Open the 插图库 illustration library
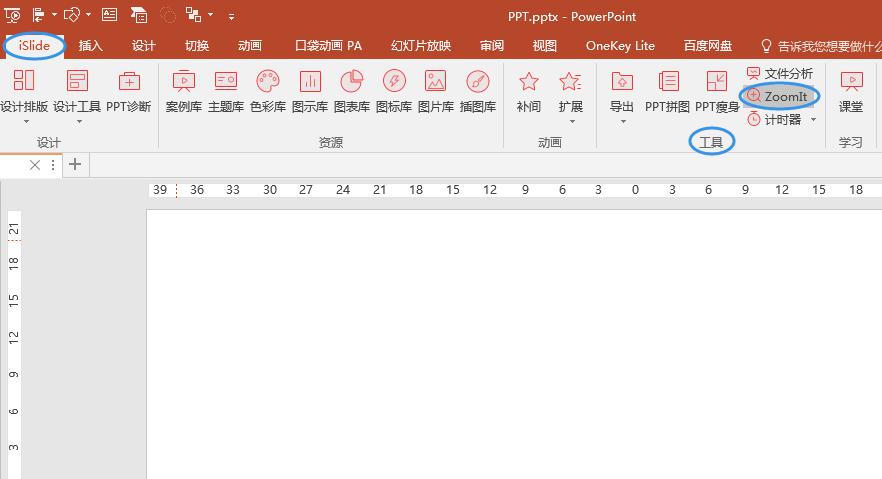 pyautogui.click(x=478, y=90)
